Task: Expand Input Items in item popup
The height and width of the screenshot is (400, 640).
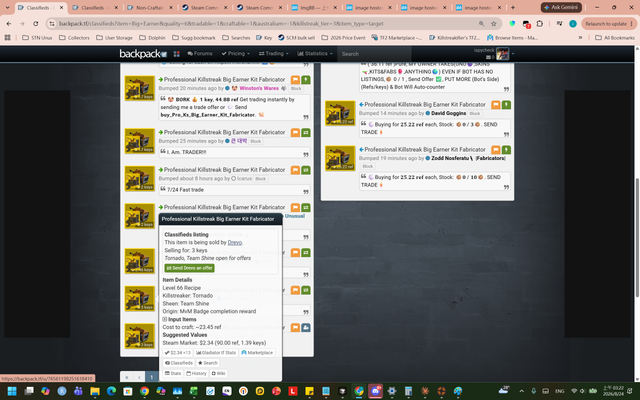Action: click(x=180, y=320)
